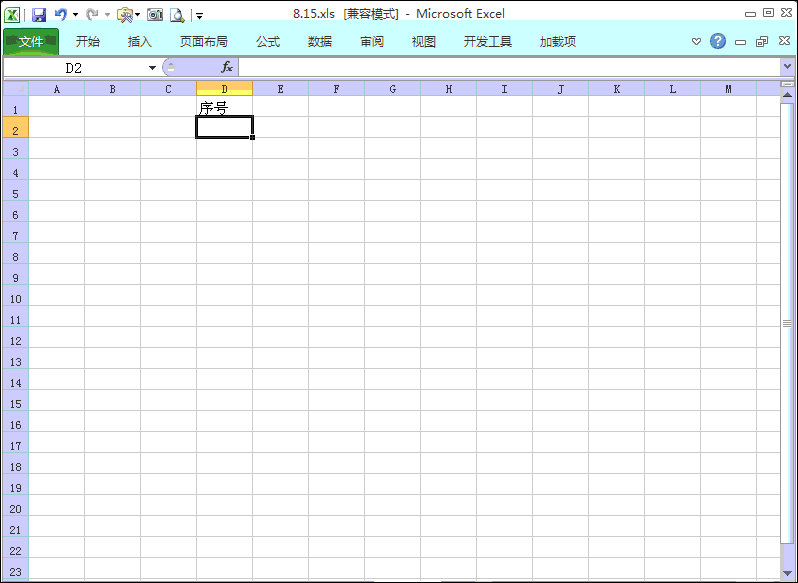This screenshot has width=798, height=583.
Task: Switch to the 开发工具 ribbon tab
Action: click(x=488, y=41)
